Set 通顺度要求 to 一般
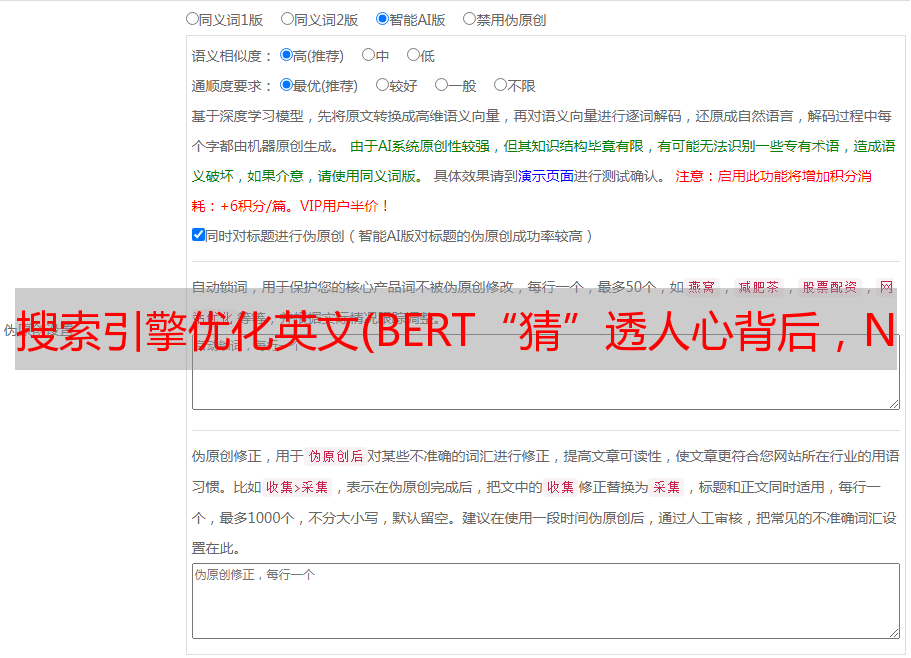 pos(442,85)
